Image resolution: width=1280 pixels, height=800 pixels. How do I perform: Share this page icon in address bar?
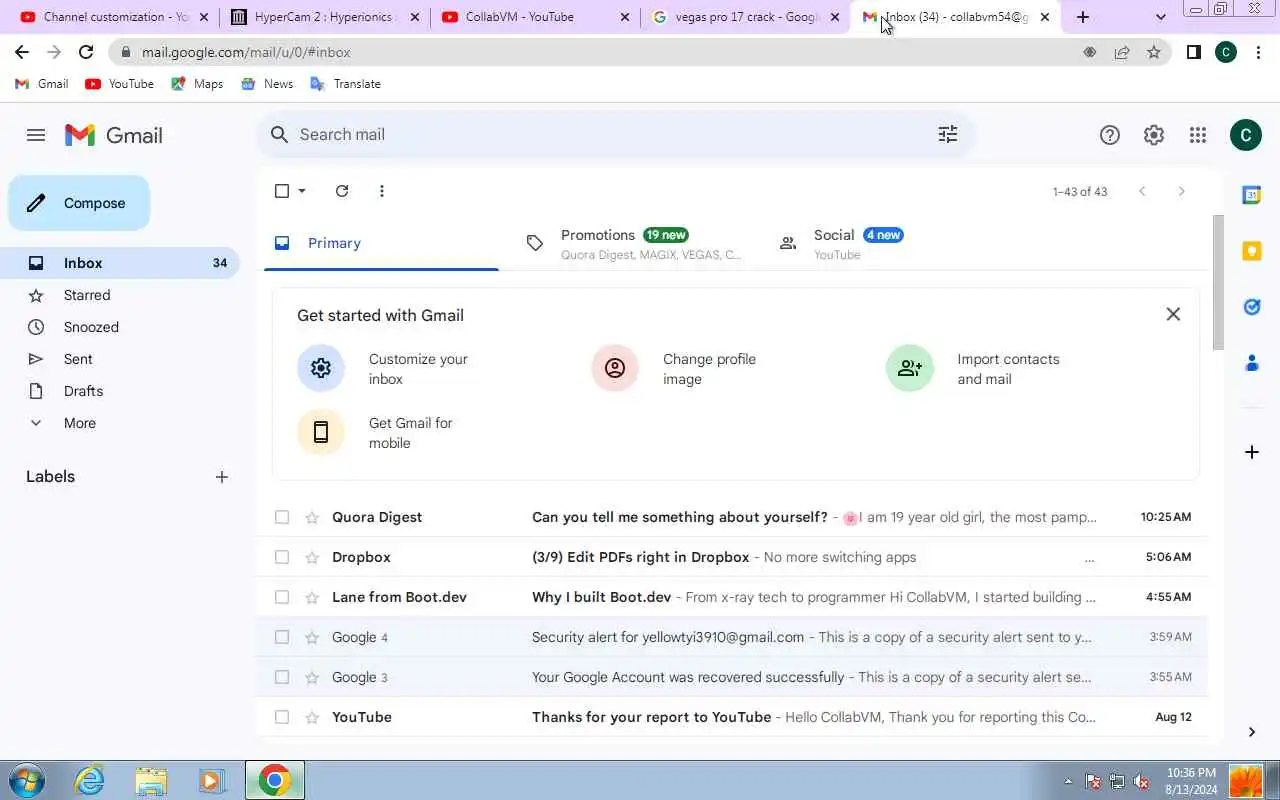pos(1122,52)
